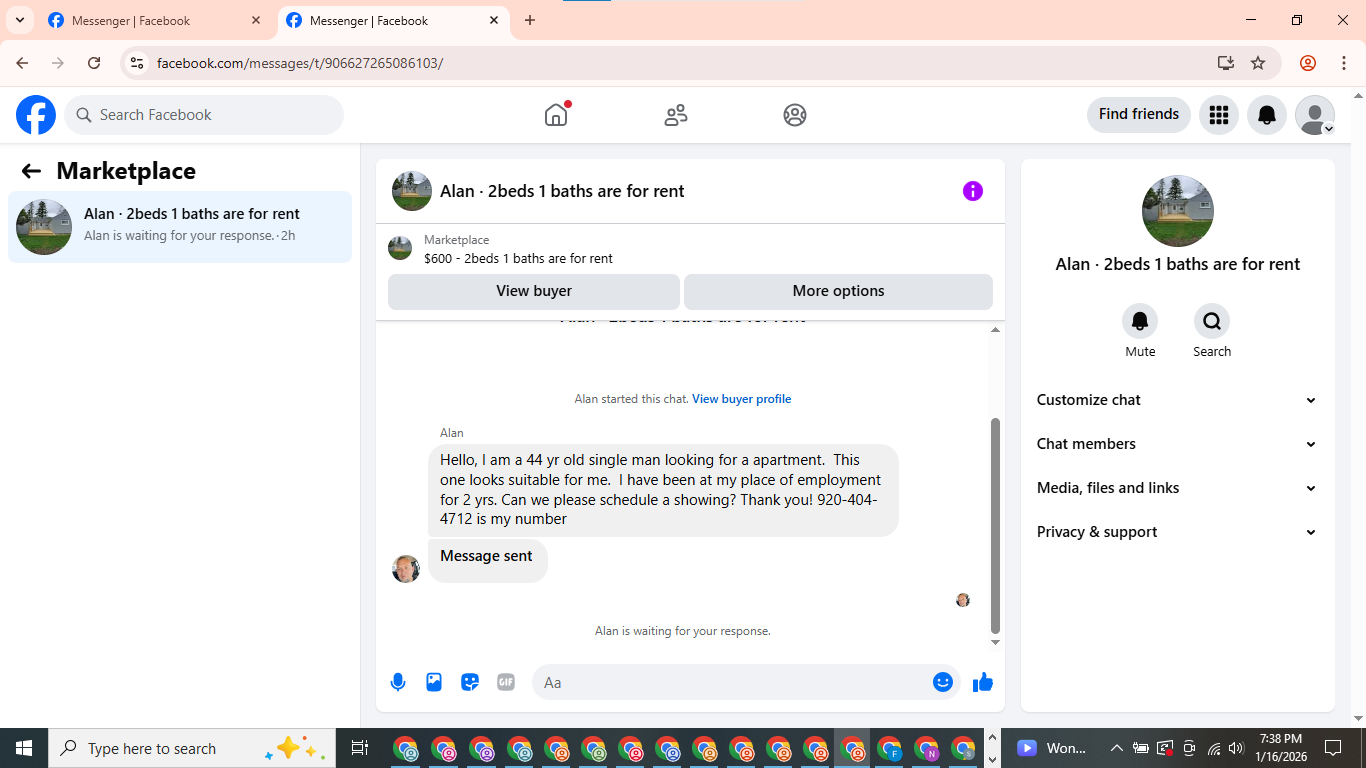Viewport: 1366px width, 768px height.
Task: Click the small Marketplace listing thumbnail
Action: click(x=400, y=248)
